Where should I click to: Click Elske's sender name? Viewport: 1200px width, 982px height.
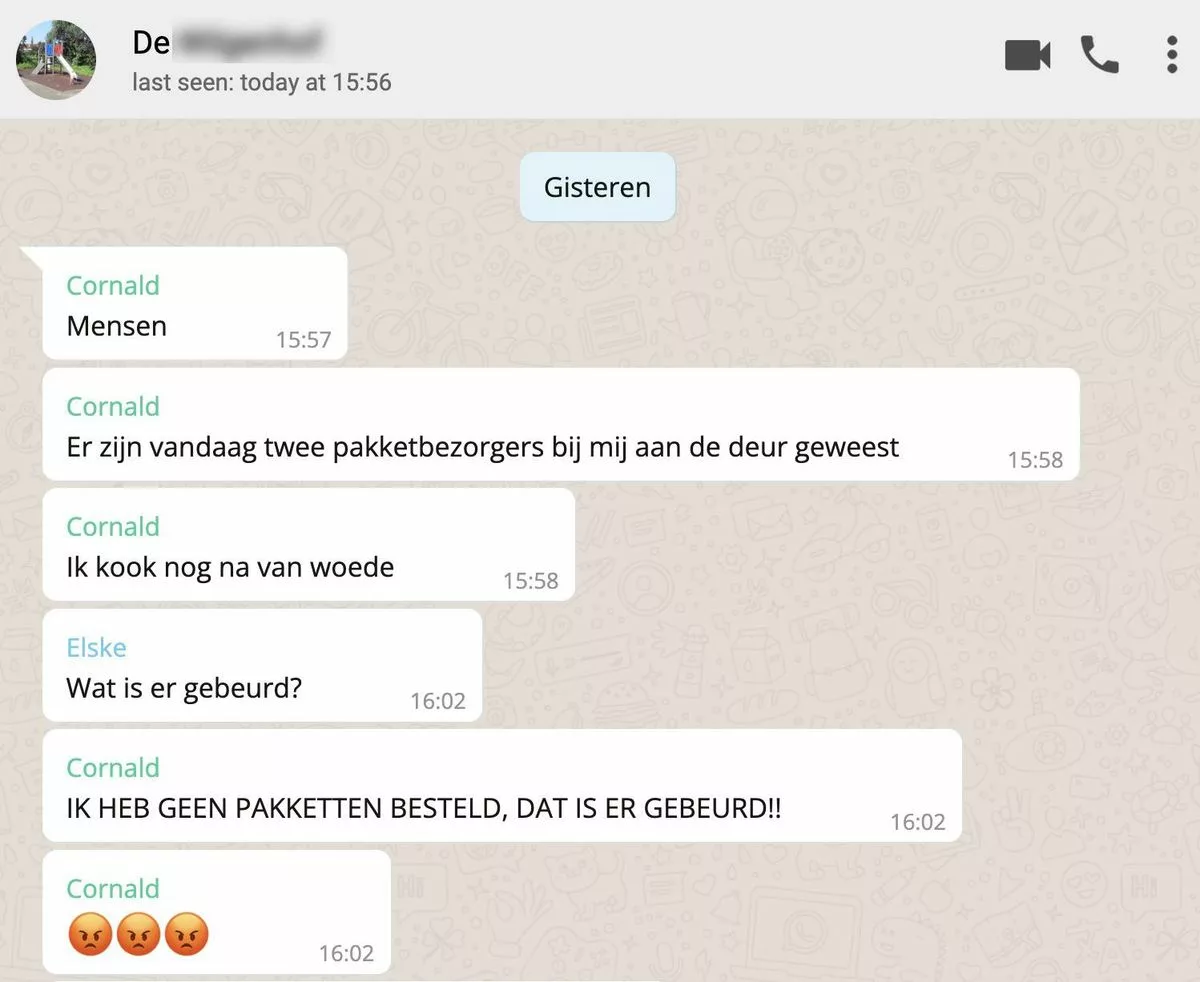point(96,647)
